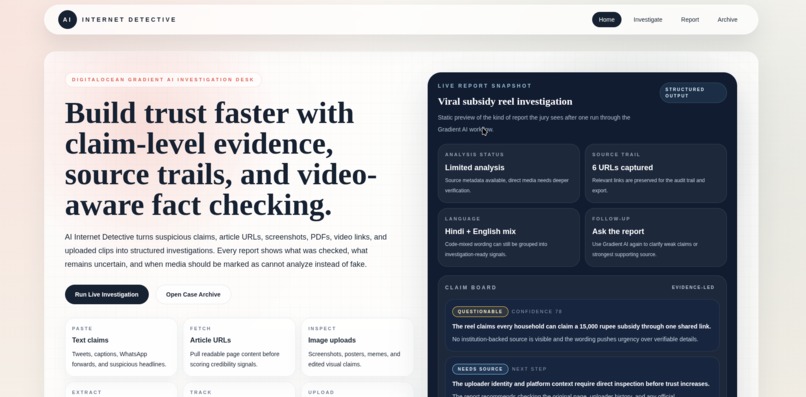Click the paragraph starting 'AI Internet Detective turns'
806x397 pixels.
point(226,250)
